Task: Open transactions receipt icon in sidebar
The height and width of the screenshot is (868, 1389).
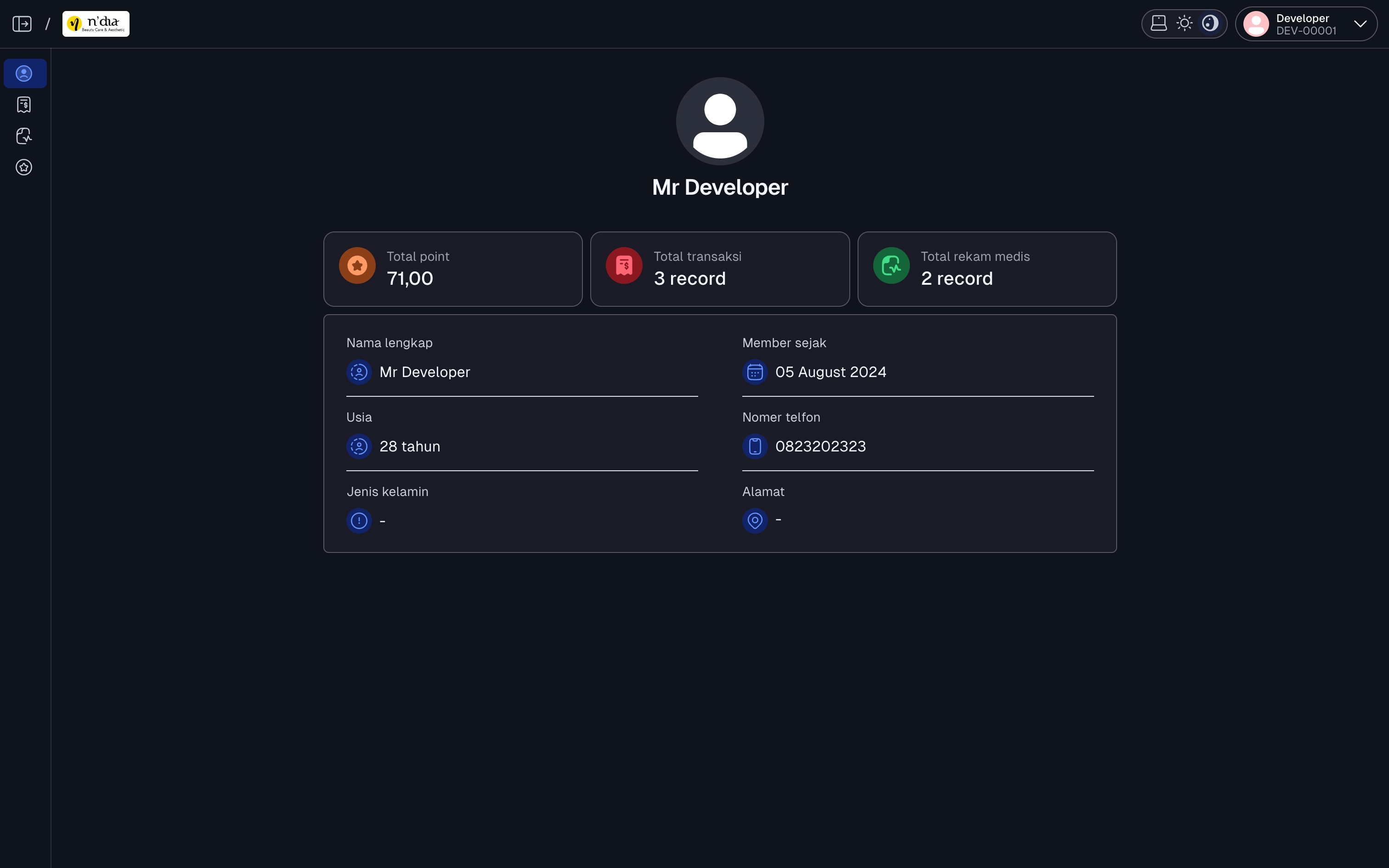Action: [x=24, y=105]
